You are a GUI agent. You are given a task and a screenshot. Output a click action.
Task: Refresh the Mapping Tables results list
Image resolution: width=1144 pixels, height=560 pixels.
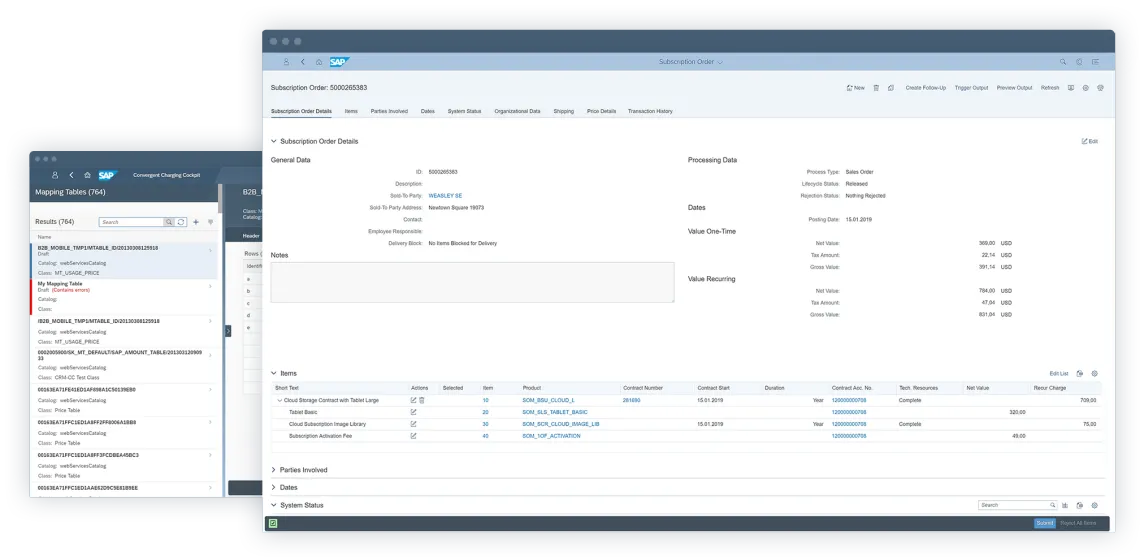coord(181,222)
